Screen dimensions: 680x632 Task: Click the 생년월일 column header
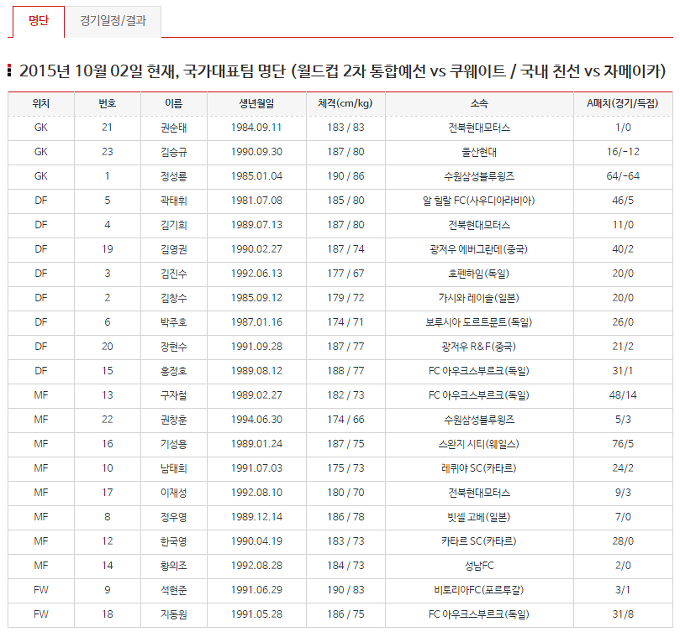[257, 104]
